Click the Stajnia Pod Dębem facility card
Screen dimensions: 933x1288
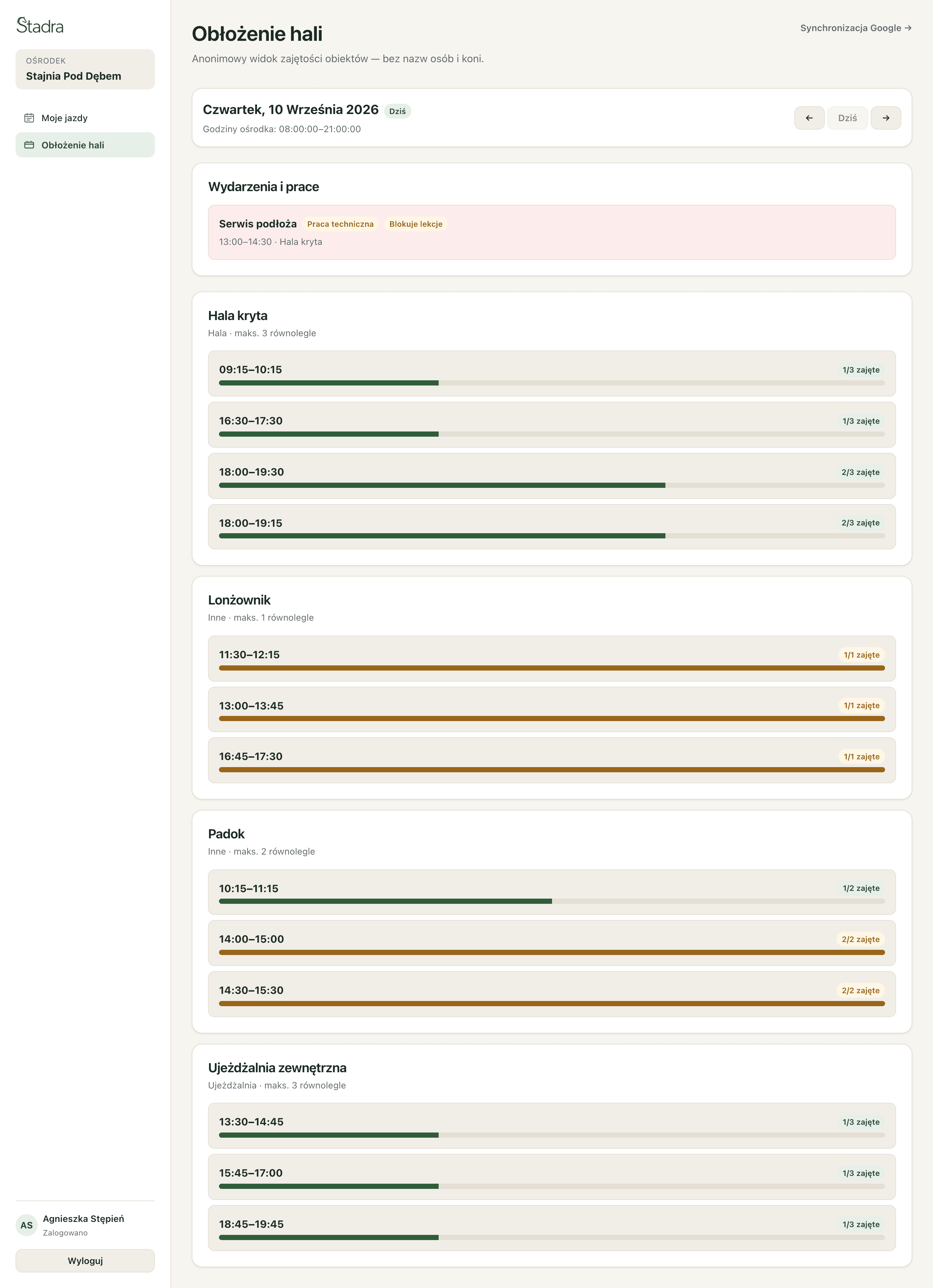(x=85, y=69)
